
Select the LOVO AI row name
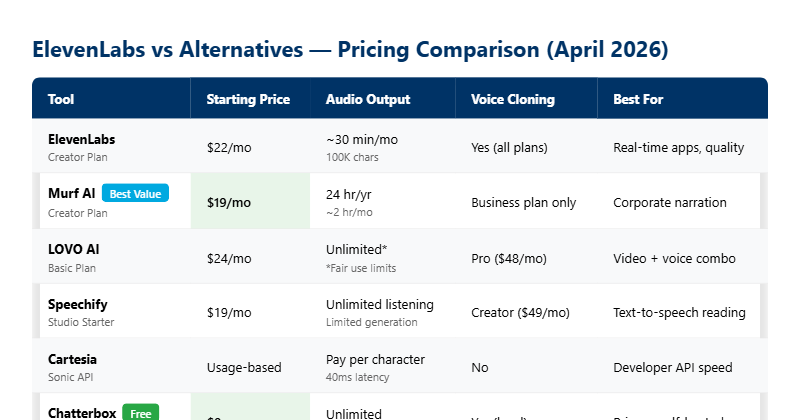pos(73,249)
